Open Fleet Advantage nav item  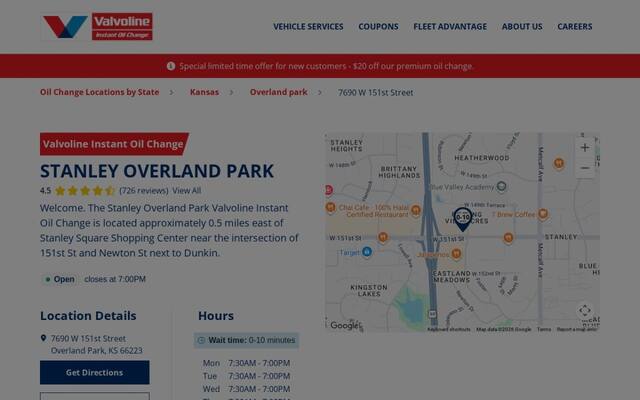pos(450,27)
